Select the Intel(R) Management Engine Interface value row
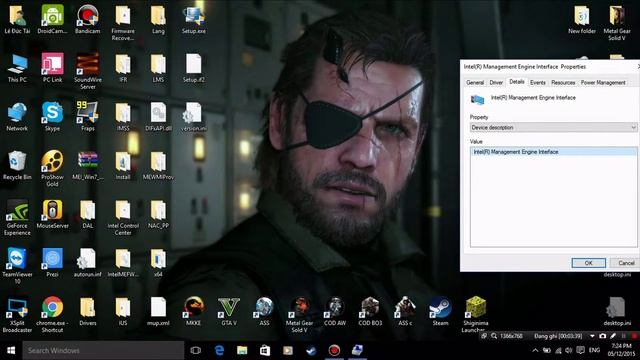This screenshot has width=640, height=360. click(x=553, y=152)
